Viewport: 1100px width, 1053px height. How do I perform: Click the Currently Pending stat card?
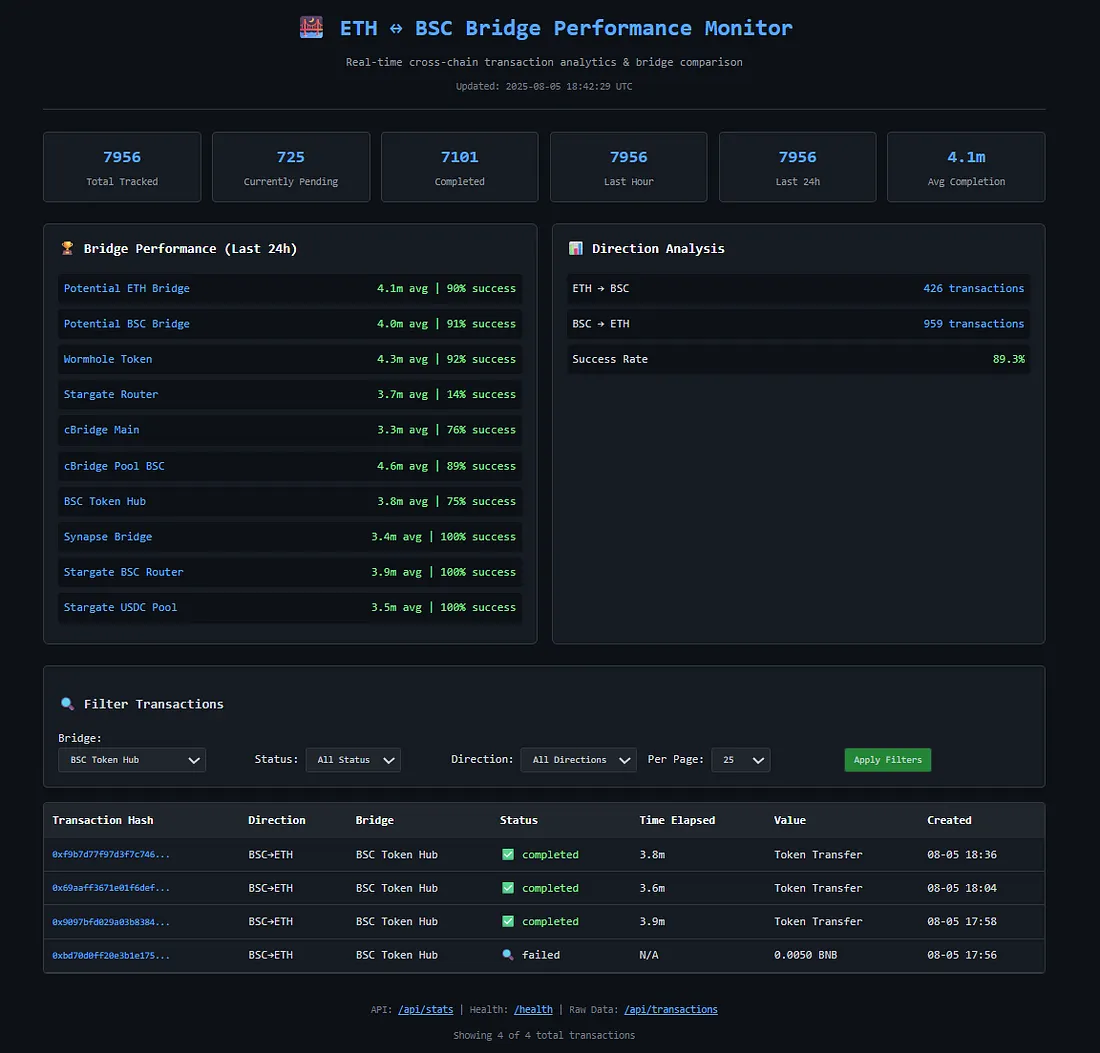coord(291,167)
